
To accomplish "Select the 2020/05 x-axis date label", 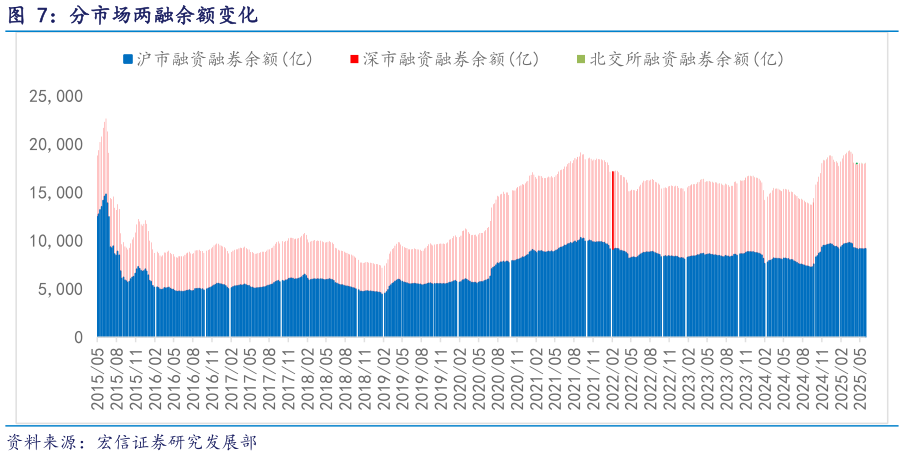I will [480, 378].
